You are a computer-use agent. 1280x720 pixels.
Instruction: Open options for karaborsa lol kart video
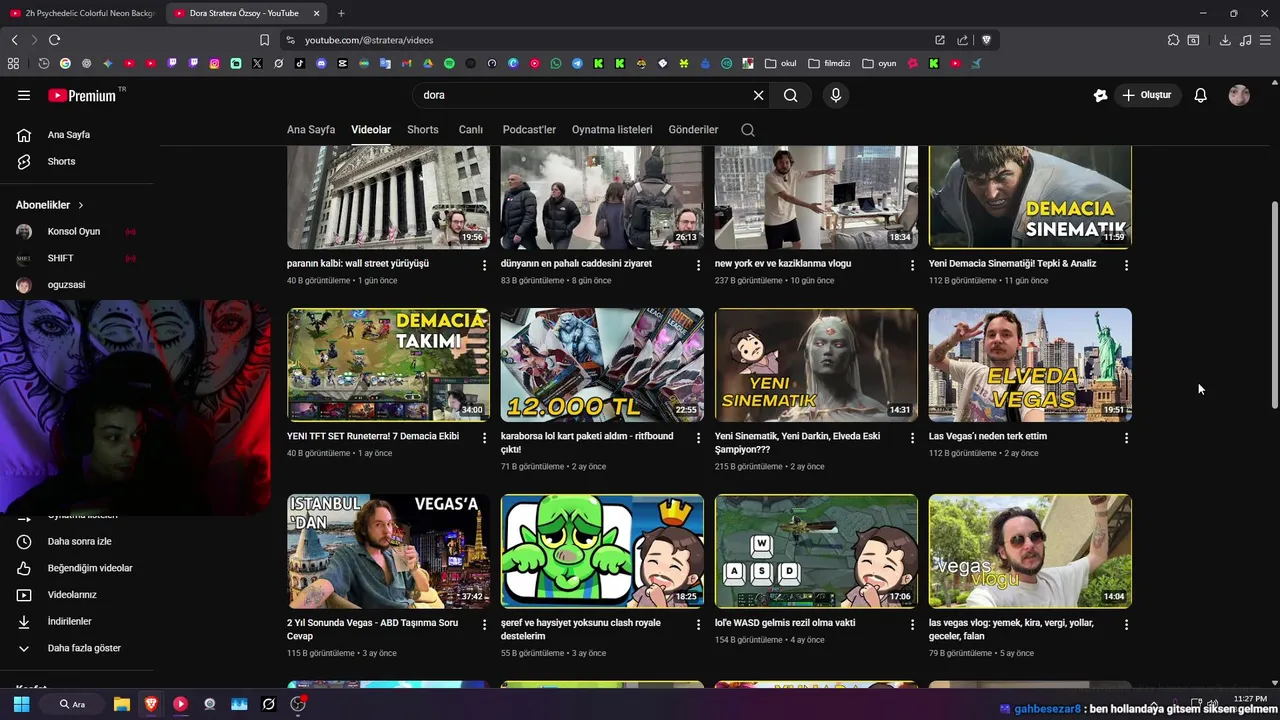tap(698, 438)
